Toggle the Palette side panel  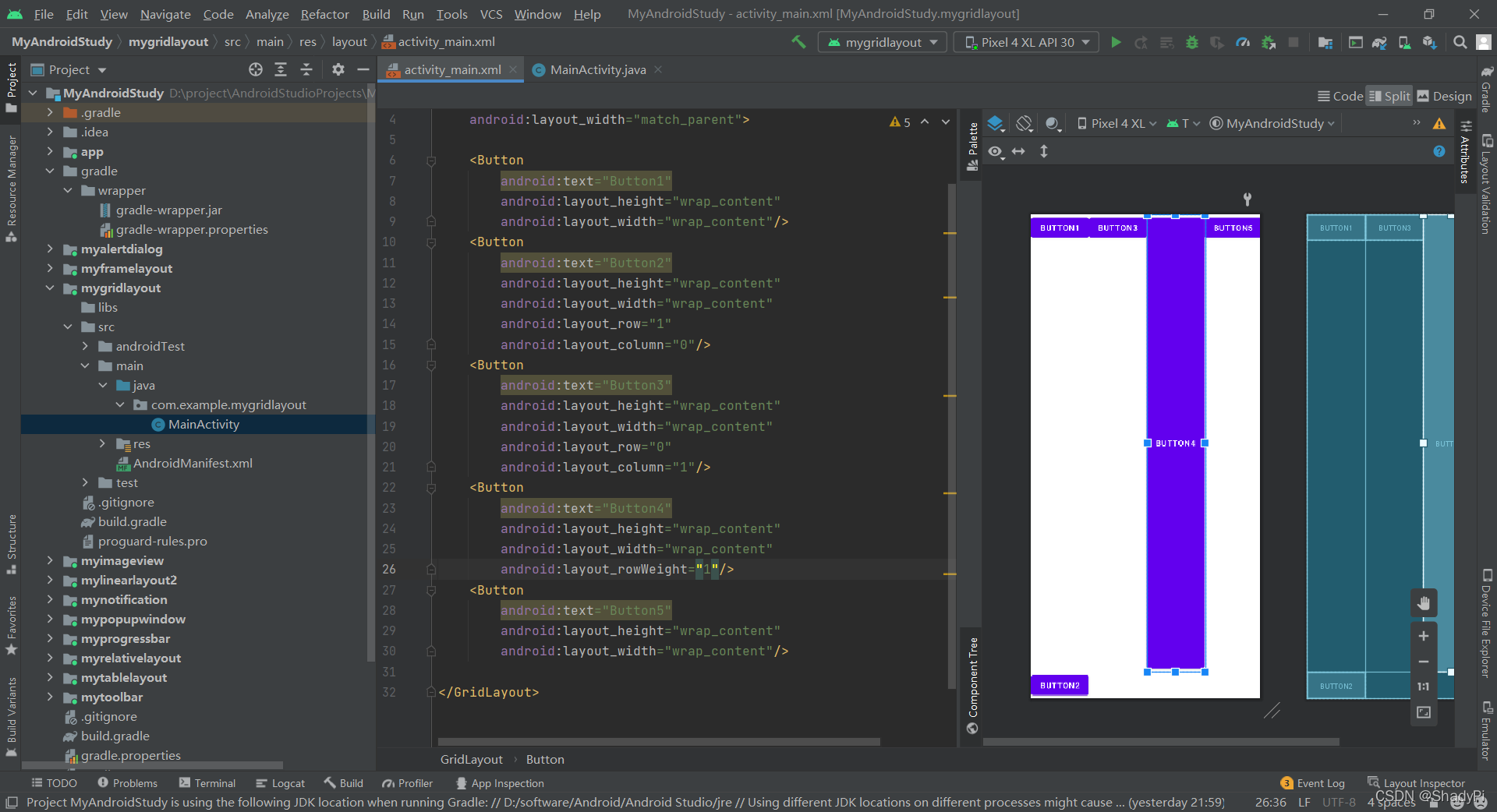tap(972, 147)
